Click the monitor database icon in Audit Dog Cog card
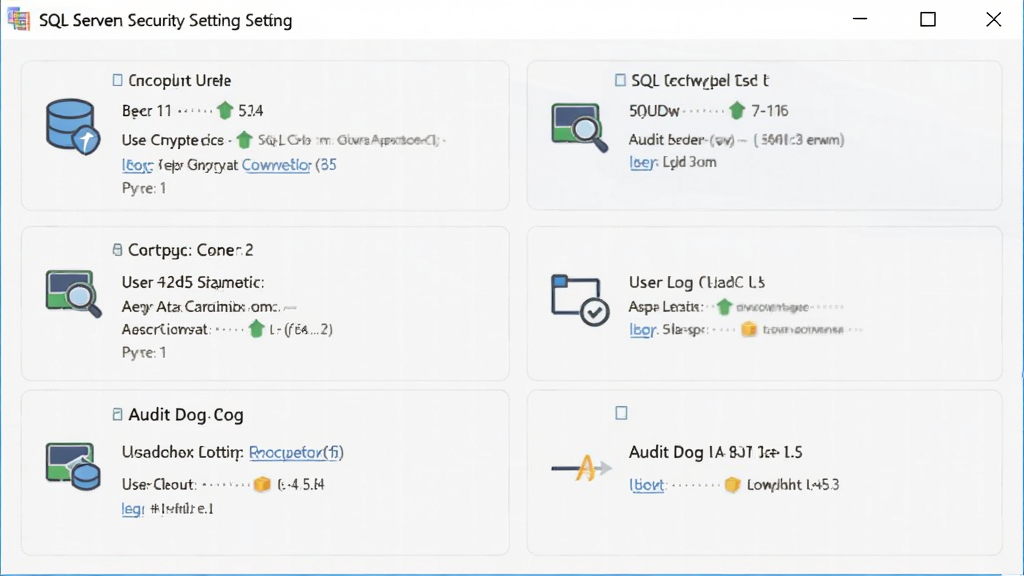The image size is (1024, 576). 72,466
